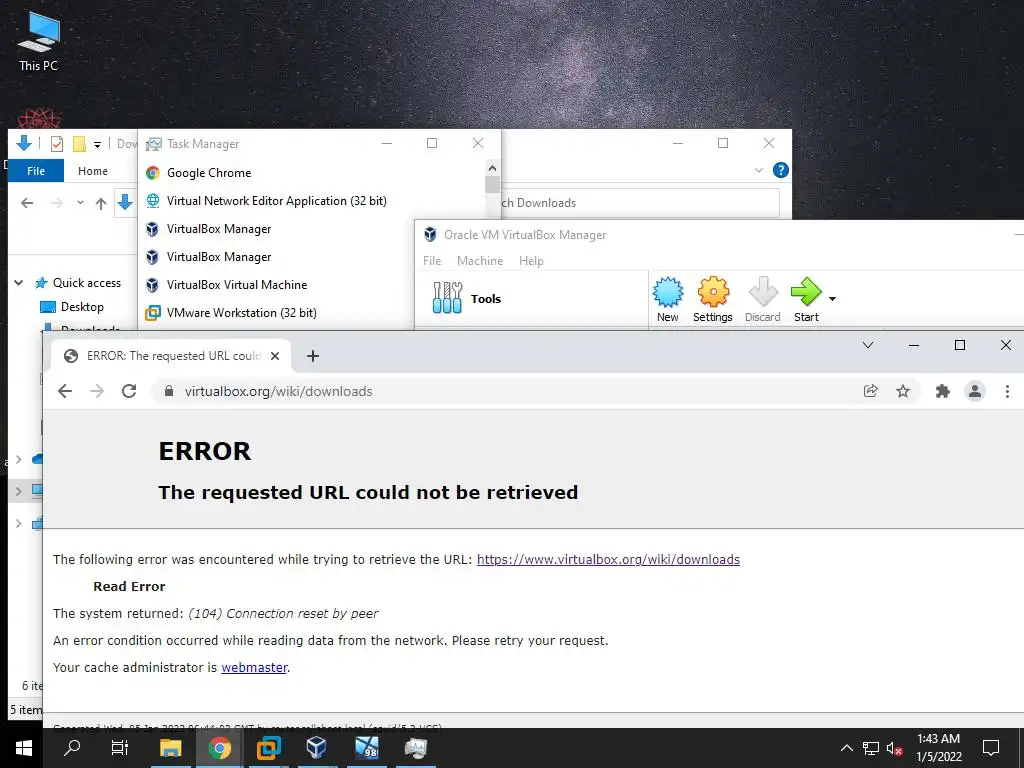Open Chrome three-dot menu
Viewport: 1024px width, 768px height.
tap(1007, 391)
